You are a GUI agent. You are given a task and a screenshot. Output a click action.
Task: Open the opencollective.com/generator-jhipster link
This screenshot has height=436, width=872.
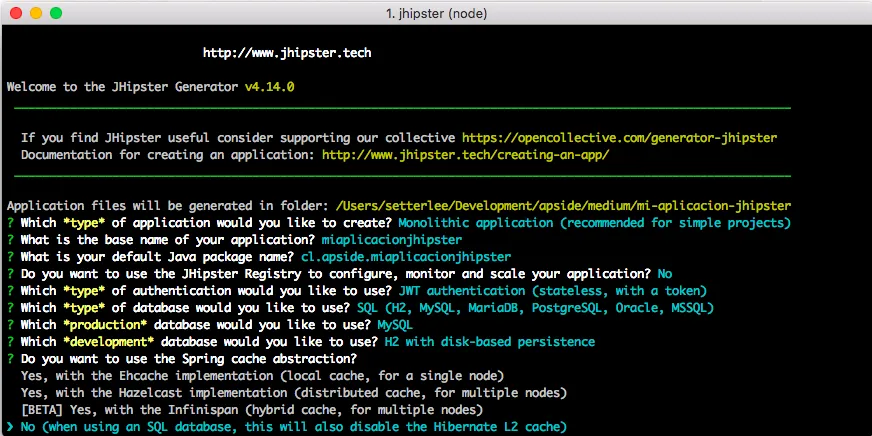[x=620, y=138]
